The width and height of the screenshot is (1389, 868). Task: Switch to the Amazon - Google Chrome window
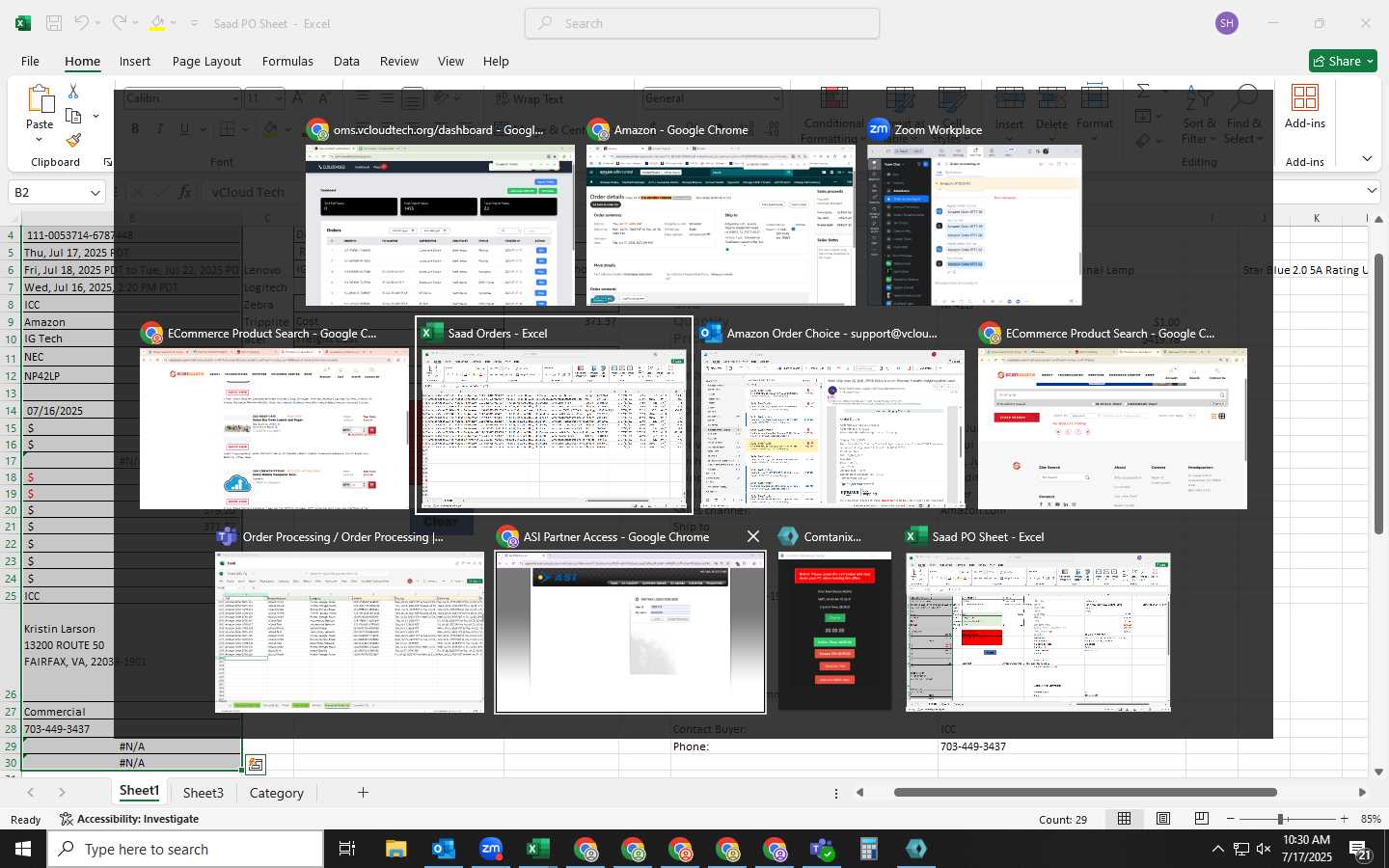[x=721, y=225]
